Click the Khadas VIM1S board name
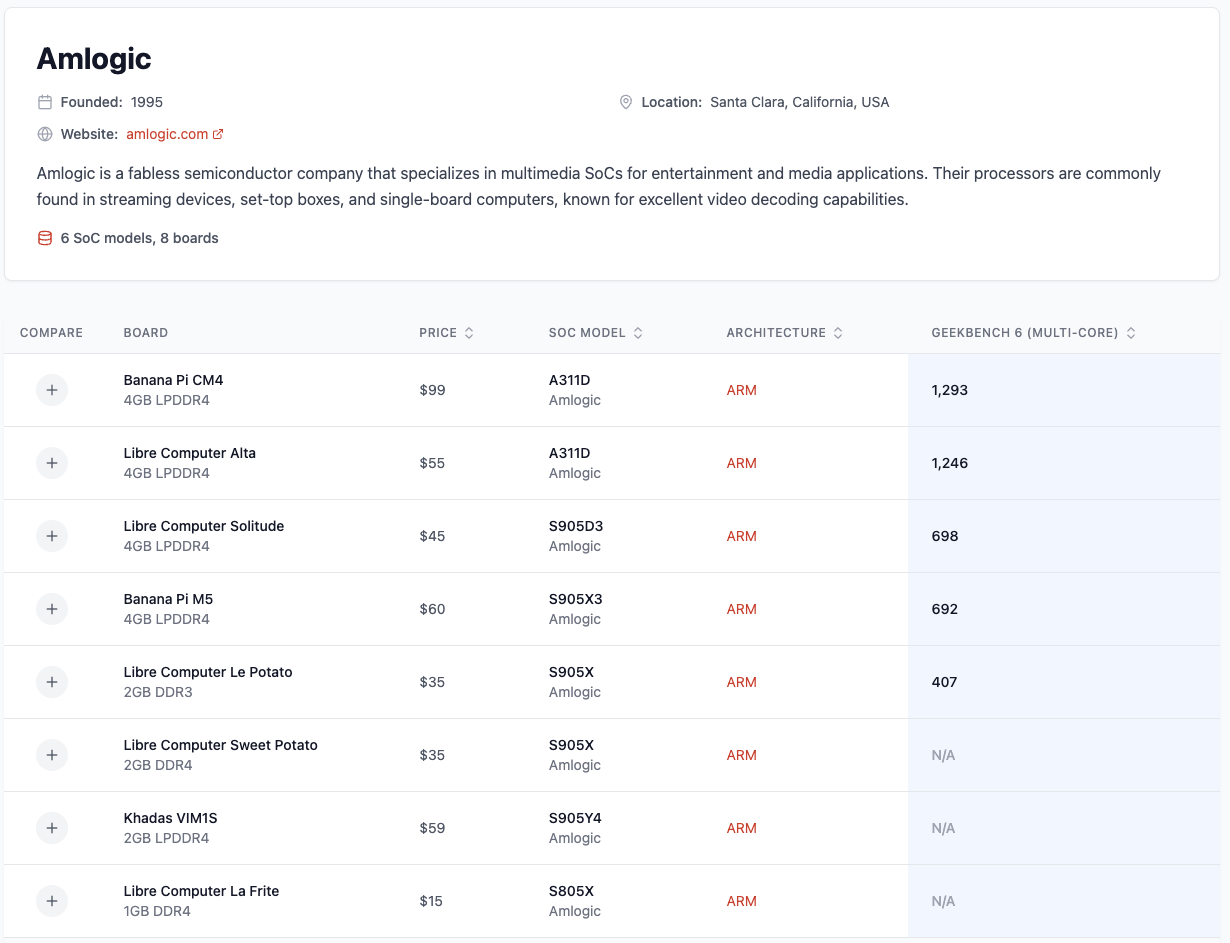Viewport: 1230px width, 943px height. [170, 818]
